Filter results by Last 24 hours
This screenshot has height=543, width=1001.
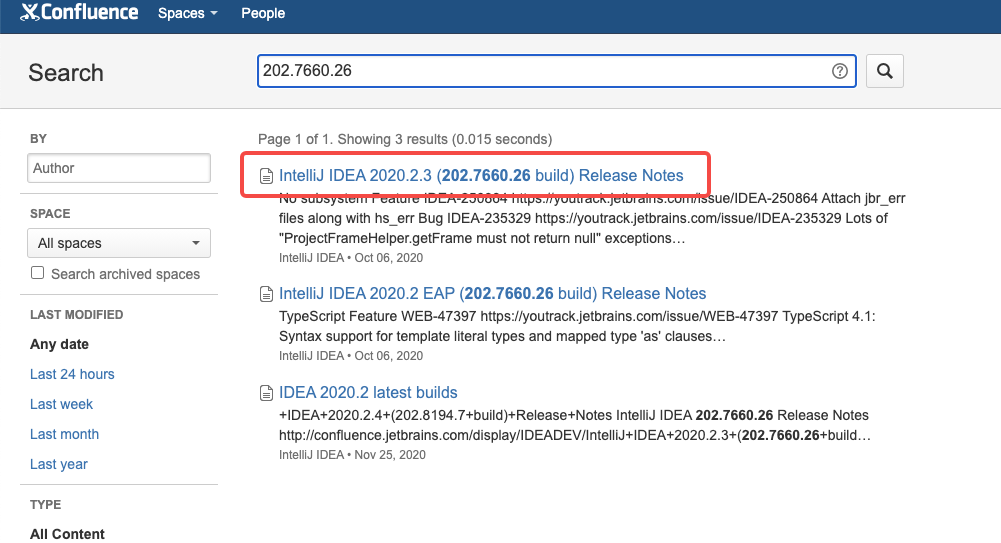pos(72,375)
